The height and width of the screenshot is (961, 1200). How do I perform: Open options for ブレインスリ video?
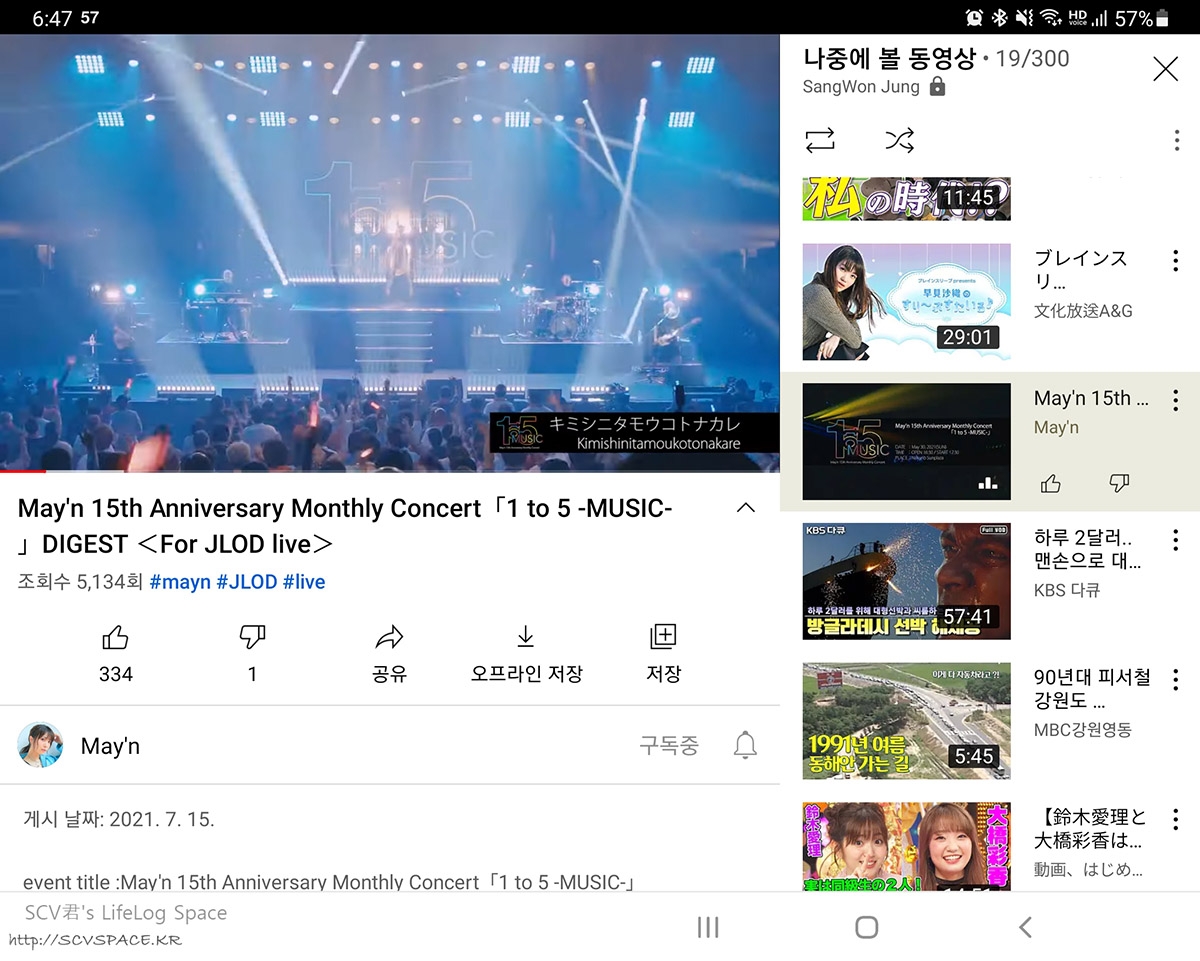click(1175, 261)
